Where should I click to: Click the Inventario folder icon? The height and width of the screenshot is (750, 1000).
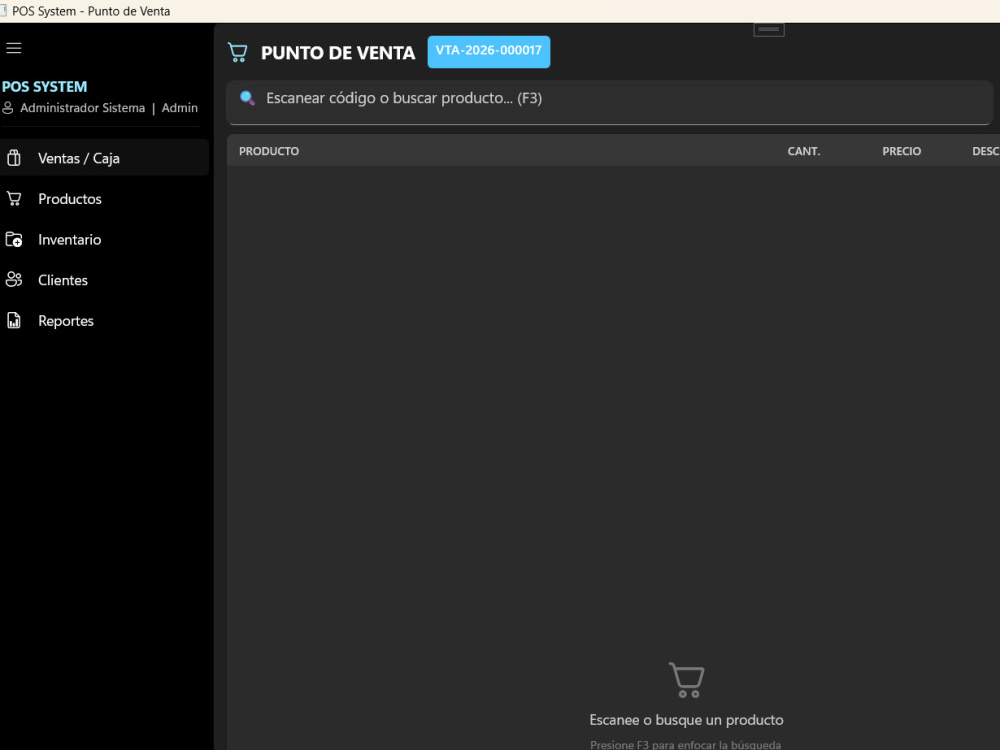tap(14, 239)
